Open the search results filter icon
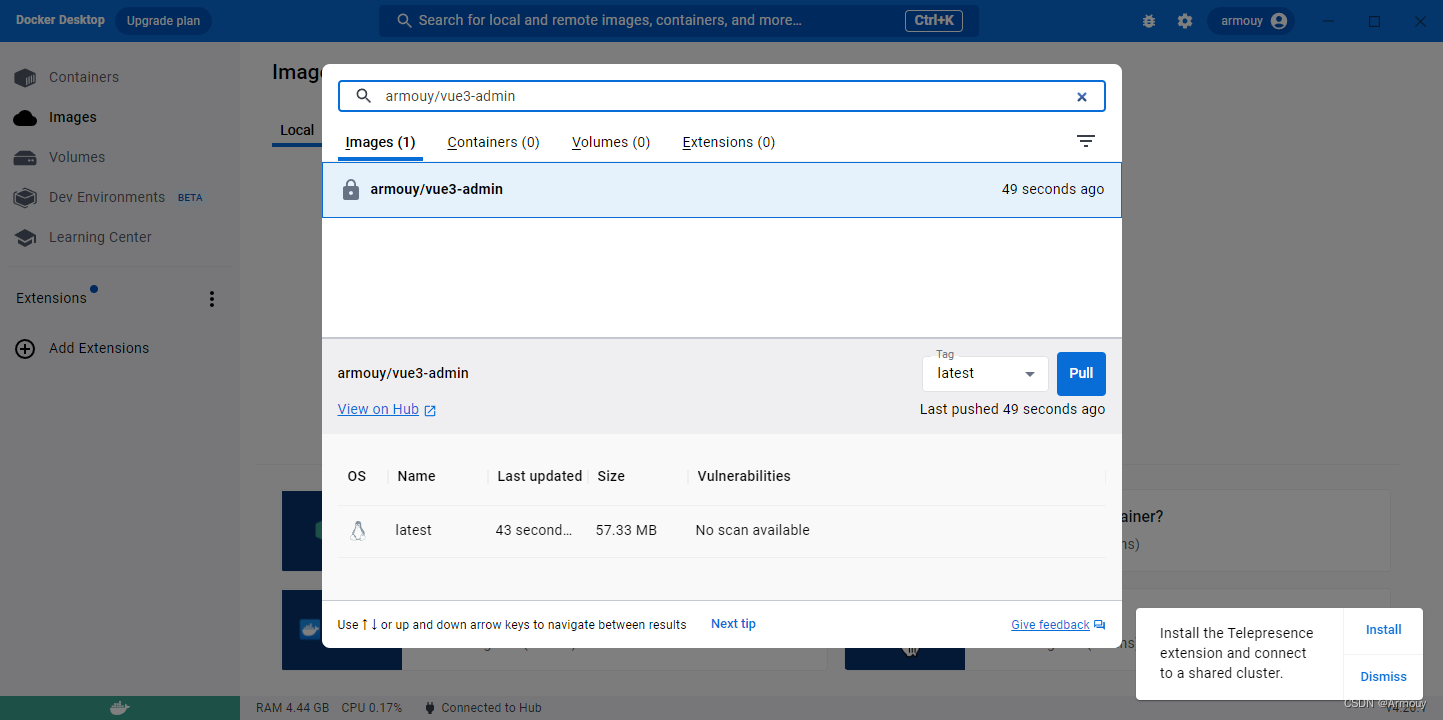The image size is (1443, 720). [x=1086, y=142]
